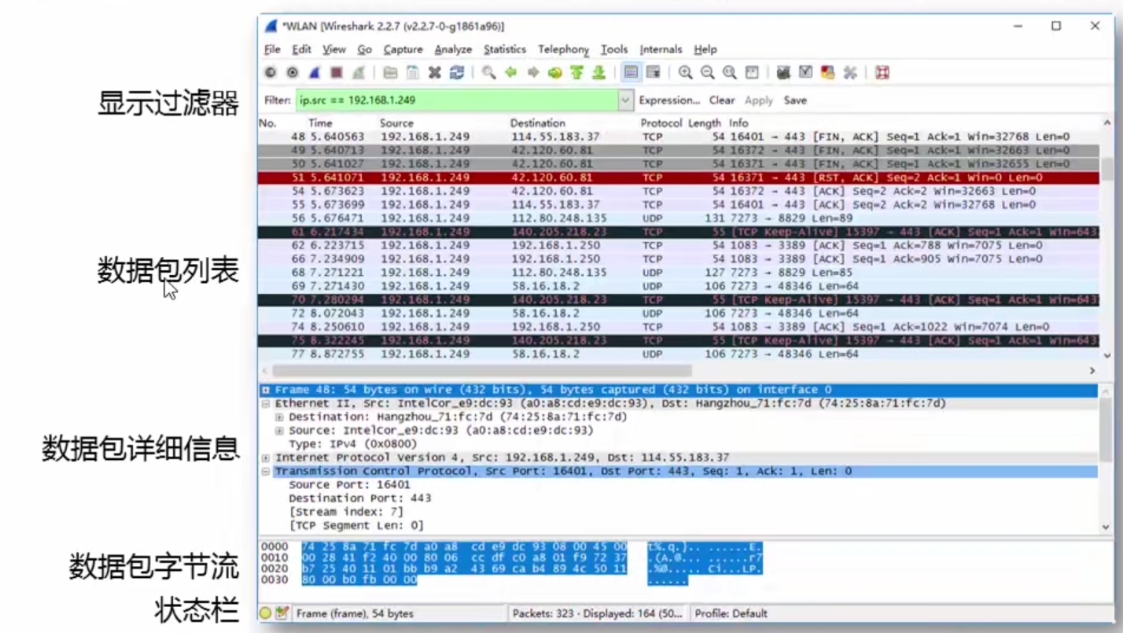Image resolution: width=1123 pixels, height=633 pixels.
Task: Restart the running live capture icon
Action: coord(359,72)
